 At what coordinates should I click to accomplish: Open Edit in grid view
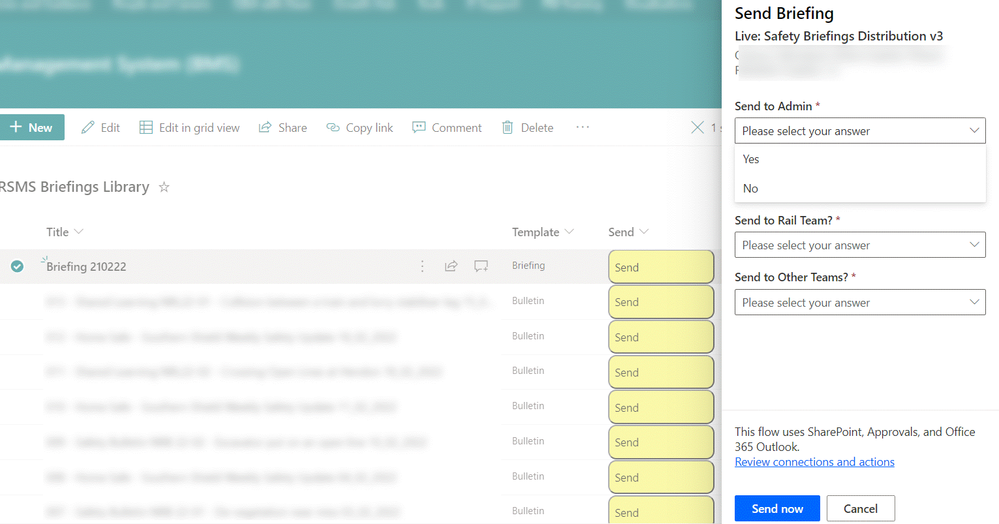click(x=190, y=127)
